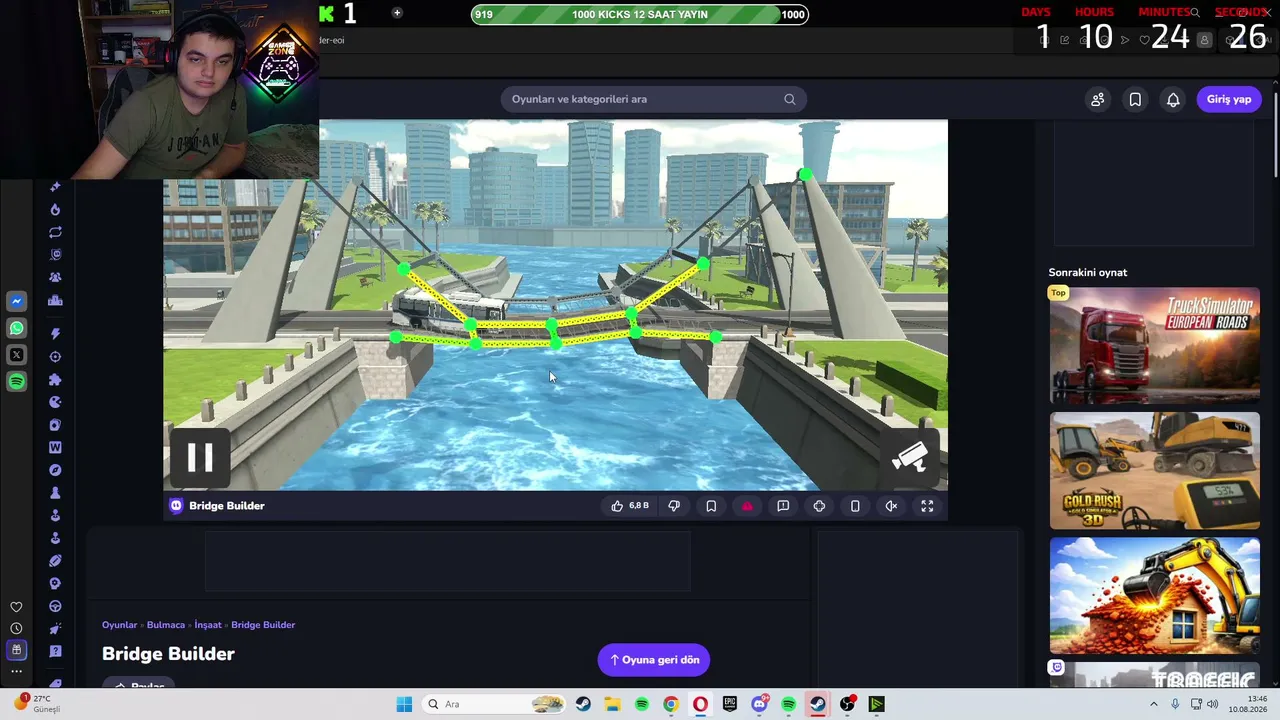
Task: Switch camera view in the game
Action: click(909, 458)
